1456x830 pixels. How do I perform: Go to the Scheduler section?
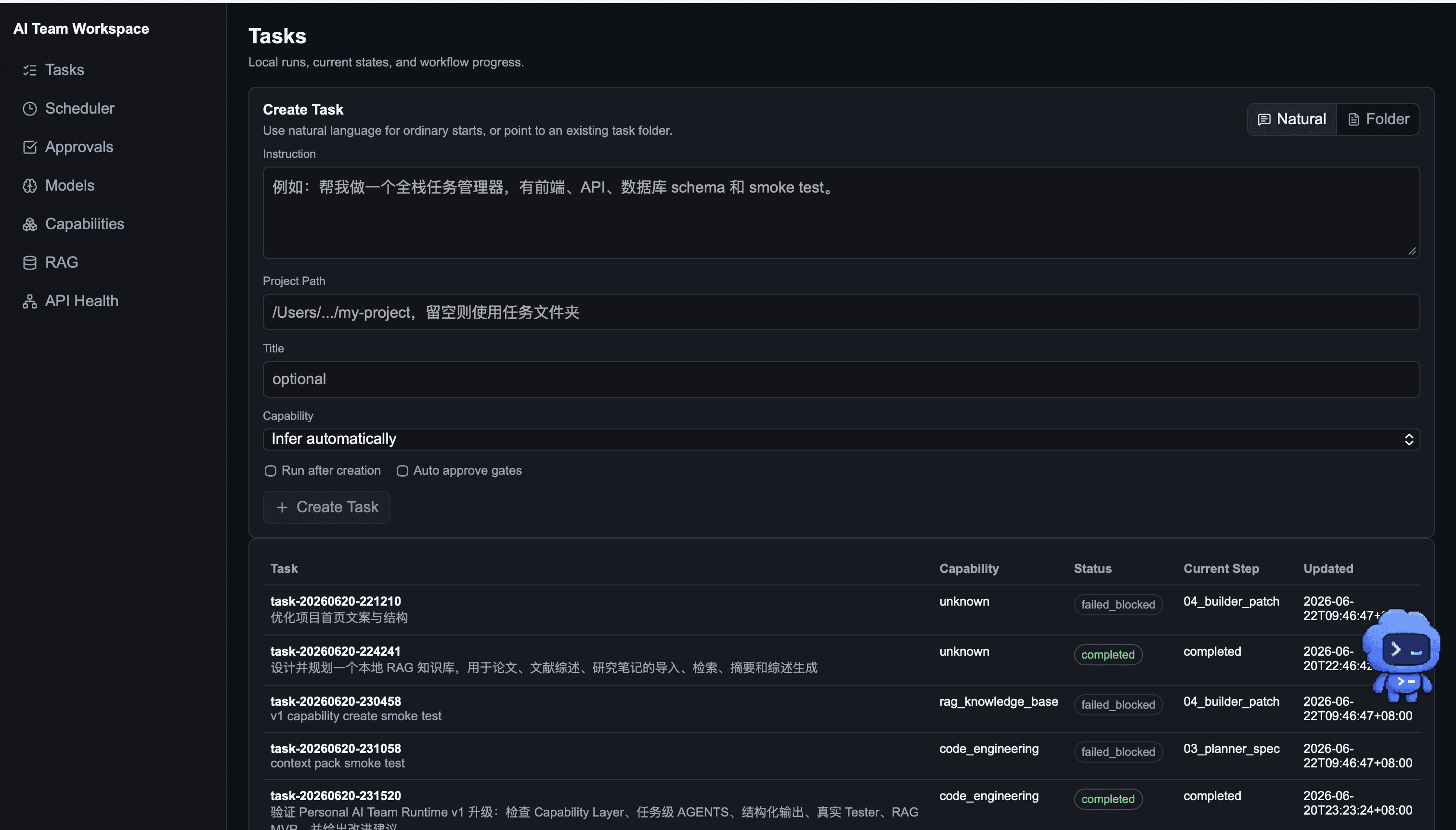(79, 108)
